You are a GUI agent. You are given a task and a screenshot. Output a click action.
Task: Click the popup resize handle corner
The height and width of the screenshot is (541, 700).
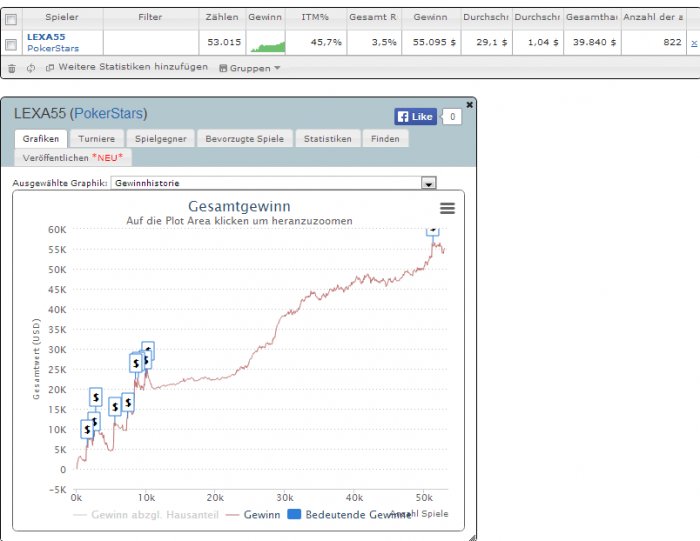point(472,537)
